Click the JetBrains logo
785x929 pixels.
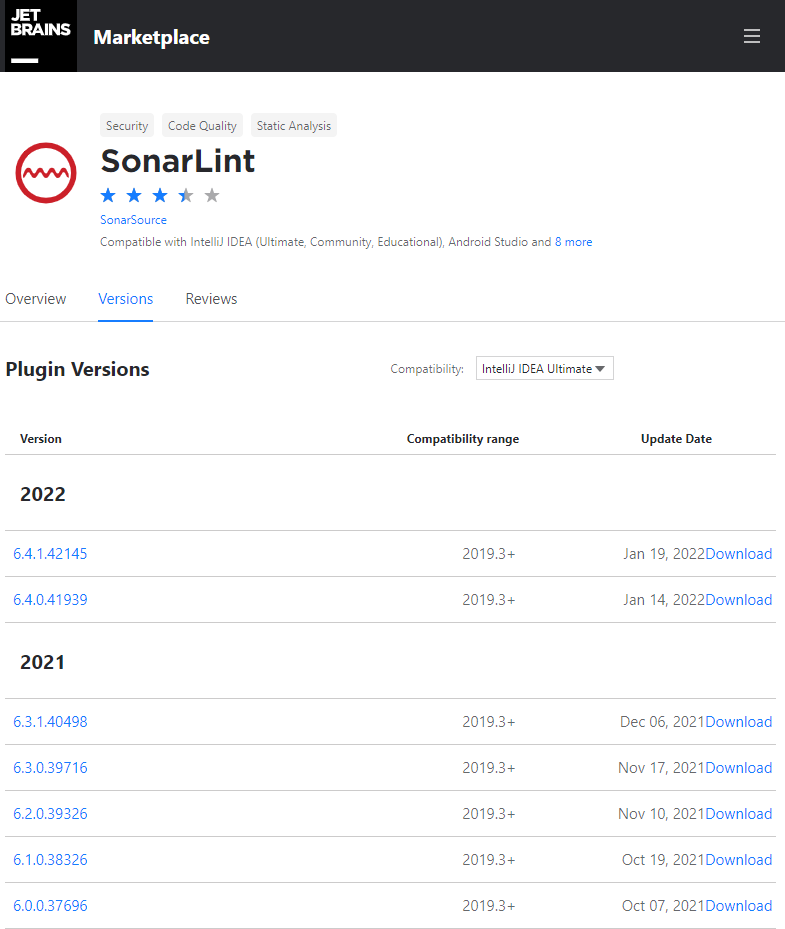tap(39, 35)
